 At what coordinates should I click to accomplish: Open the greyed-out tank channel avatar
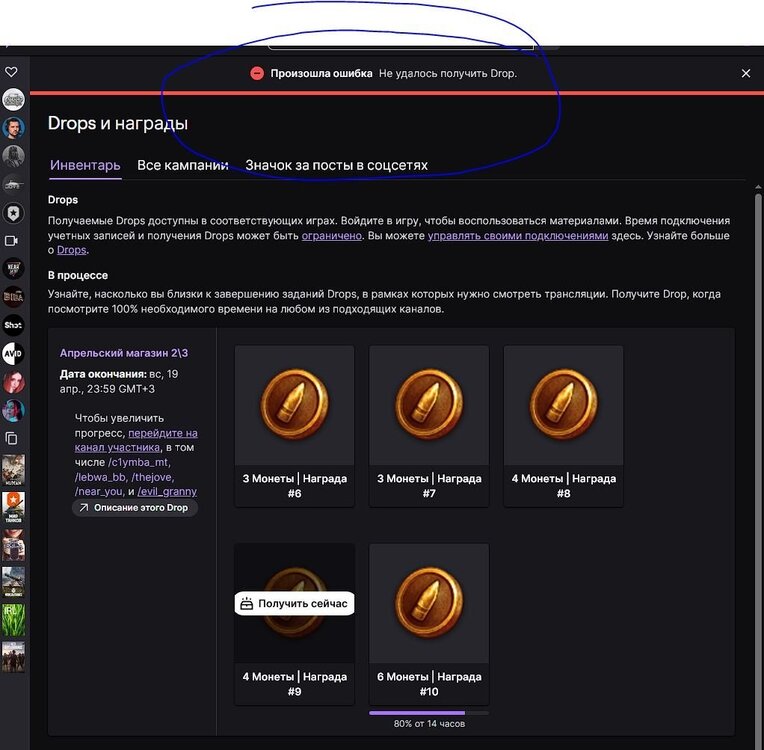(13, 184)
